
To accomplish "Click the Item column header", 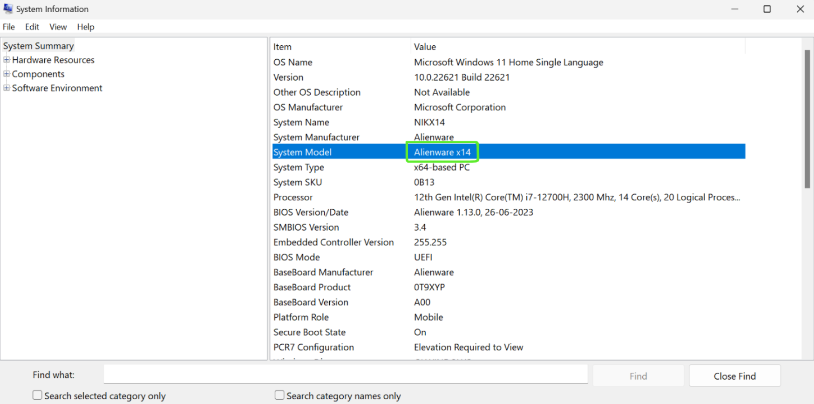I will coord(283,47).
